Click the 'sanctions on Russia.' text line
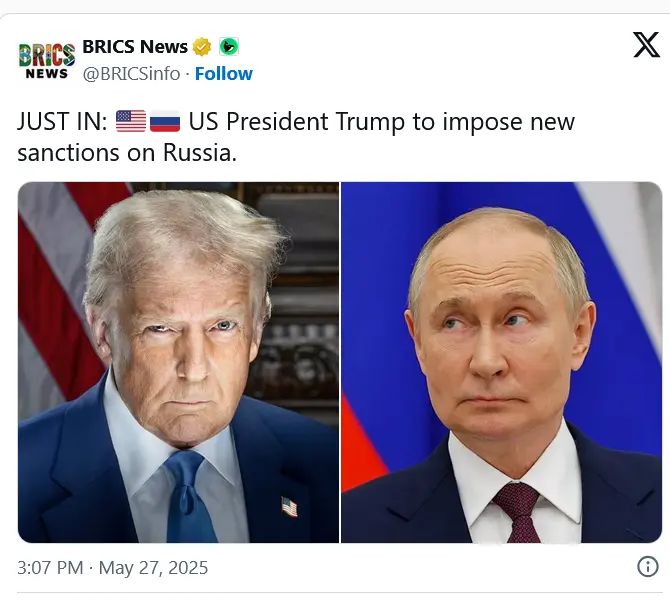 [127, 153]
